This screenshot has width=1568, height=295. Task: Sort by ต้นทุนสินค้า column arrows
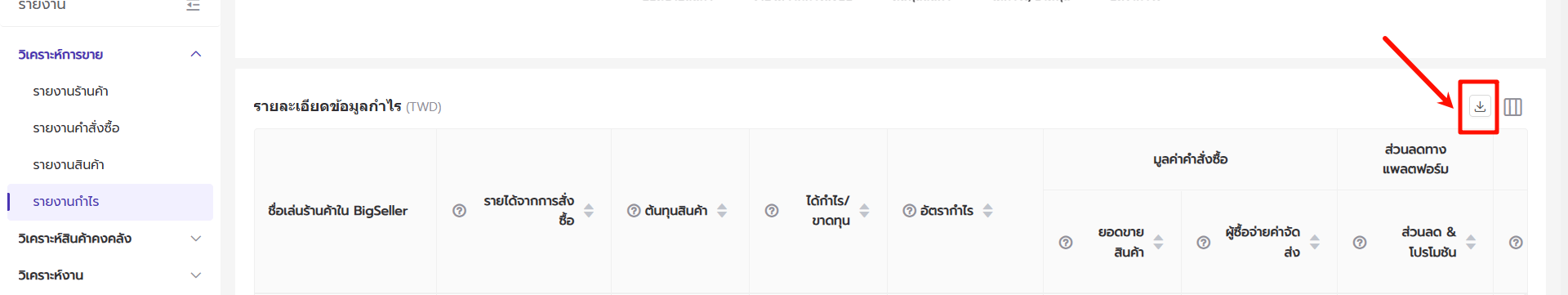point(722,211)
